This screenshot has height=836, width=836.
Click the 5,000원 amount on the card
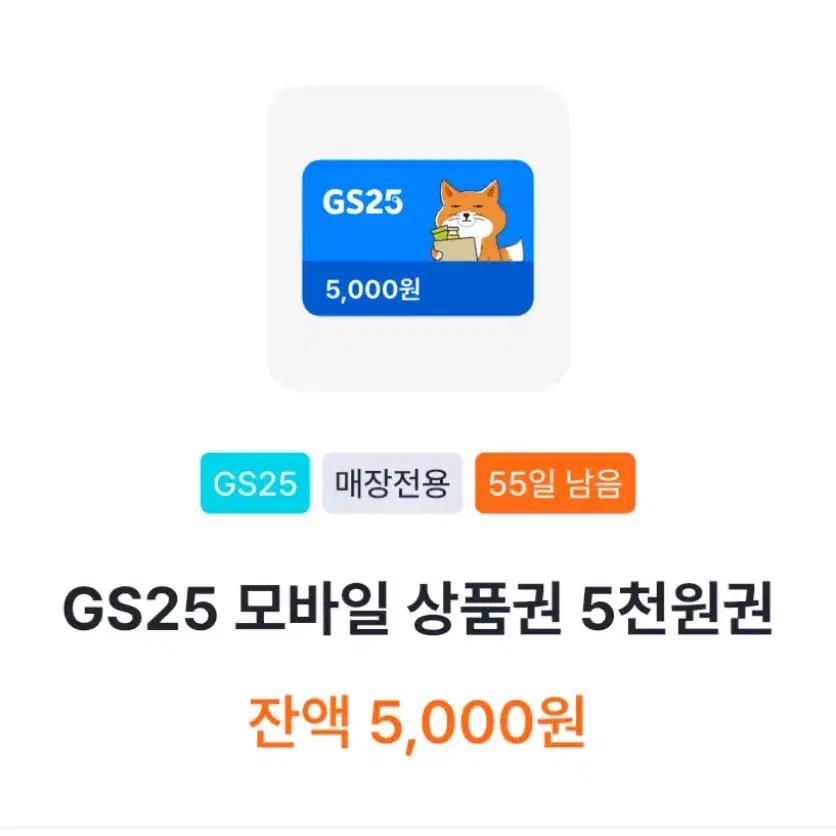373,290
